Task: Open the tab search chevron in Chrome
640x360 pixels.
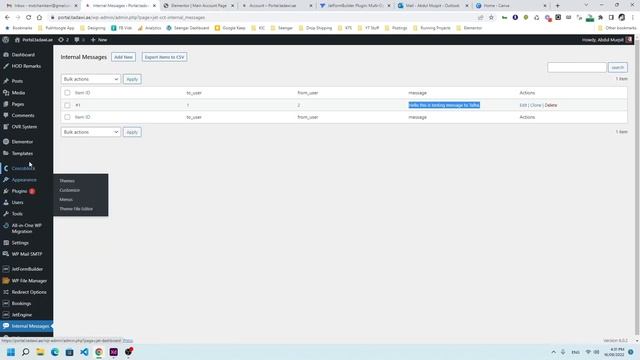Action: pos(586,5)
